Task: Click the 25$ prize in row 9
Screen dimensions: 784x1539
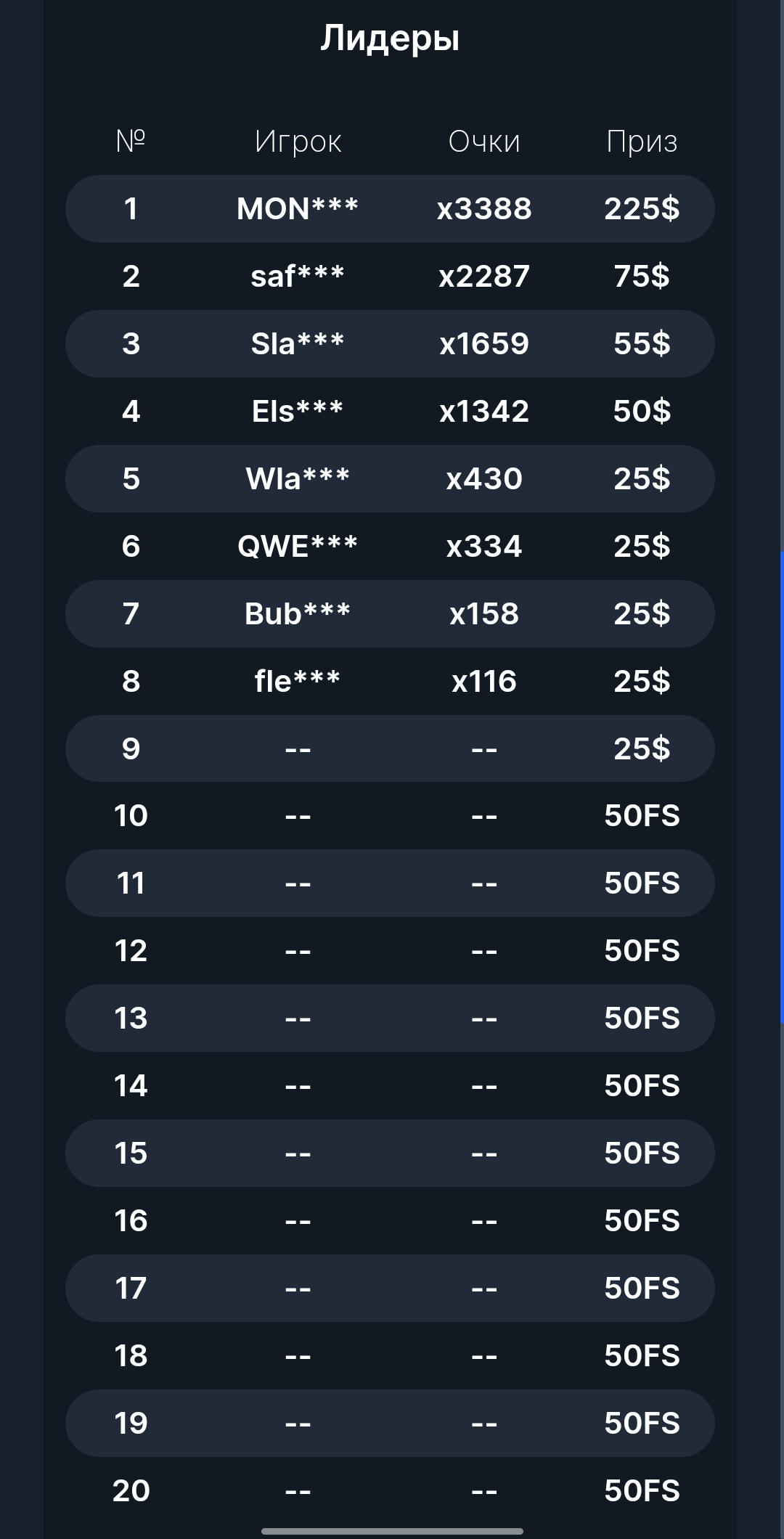Action: 642,748
